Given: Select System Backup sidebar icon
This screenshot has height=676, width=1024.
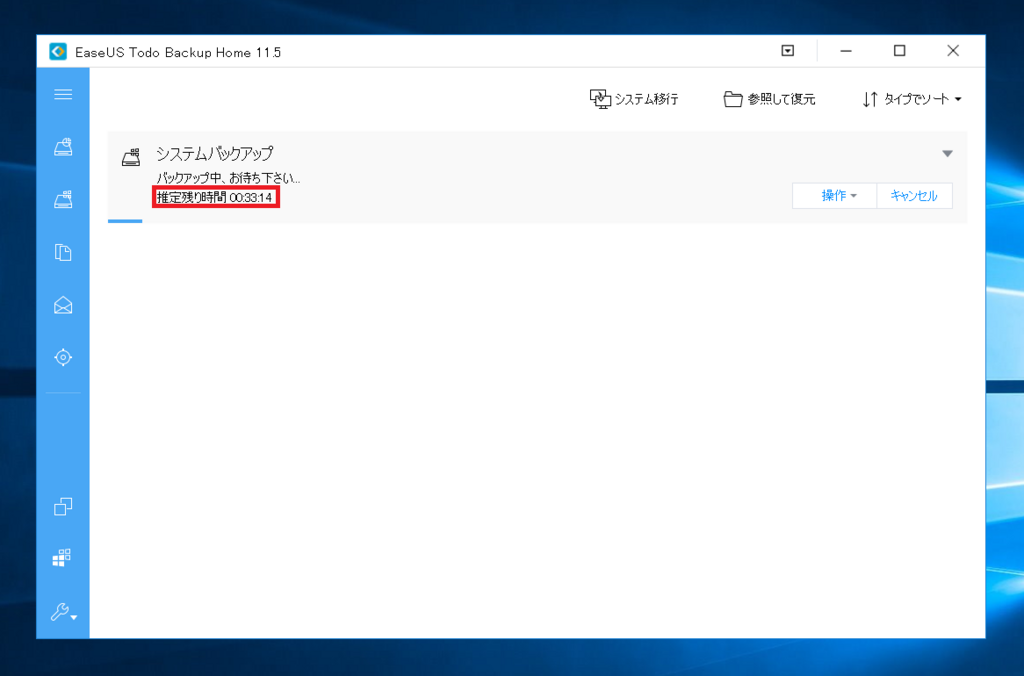Looking at the screenshot, I should 63,199.
